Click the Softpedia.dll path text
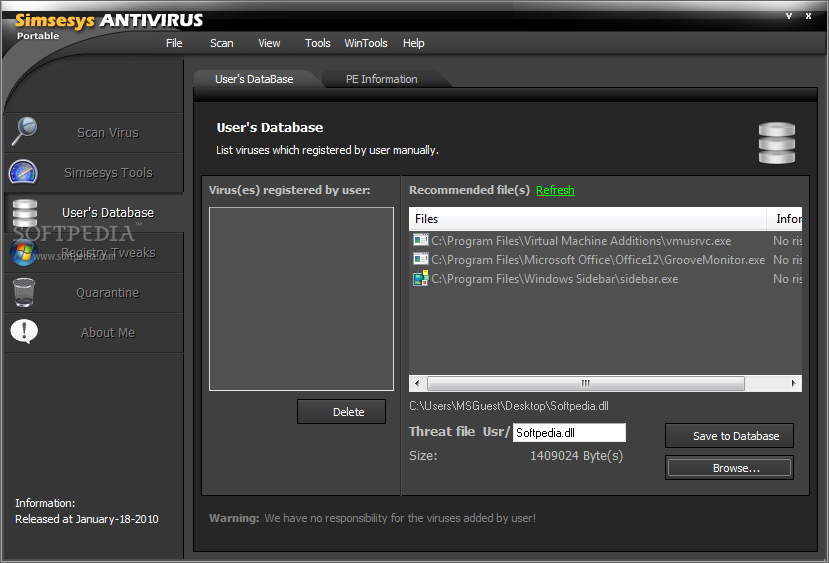Viewport: 829px width, 563px height. (x=509, y=406)
